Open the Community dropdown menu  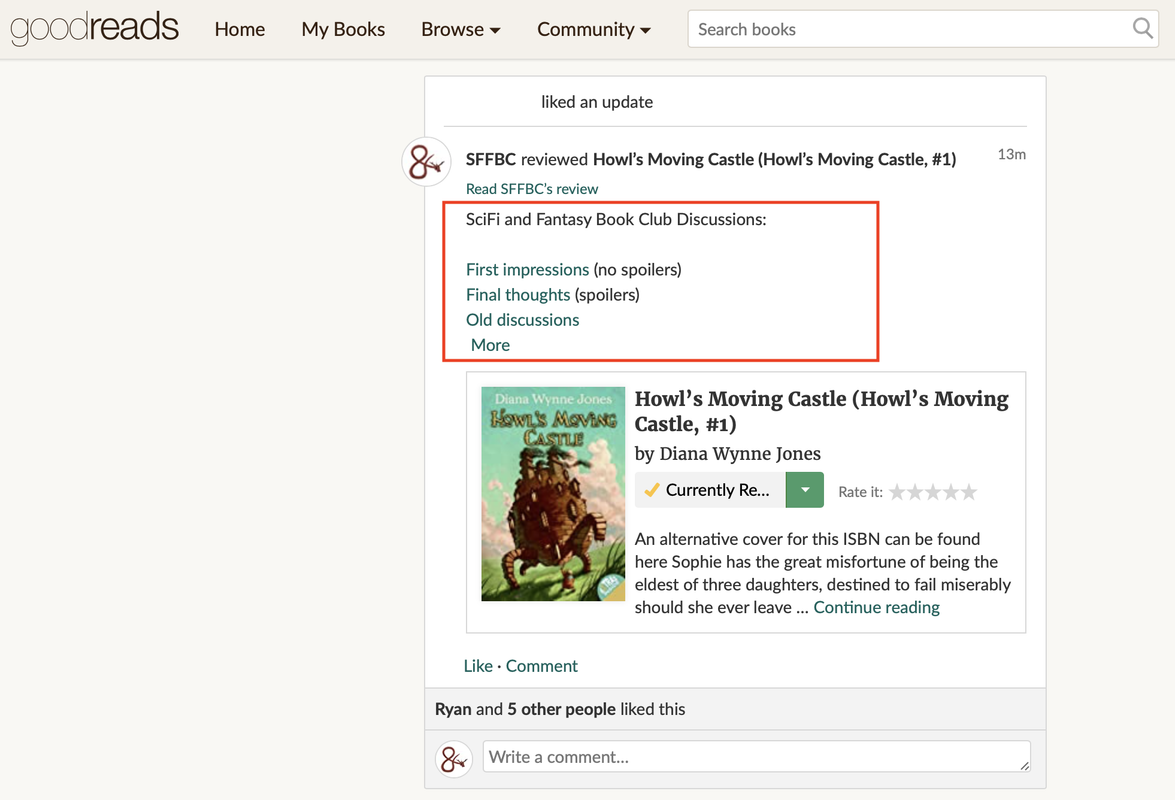593,29
